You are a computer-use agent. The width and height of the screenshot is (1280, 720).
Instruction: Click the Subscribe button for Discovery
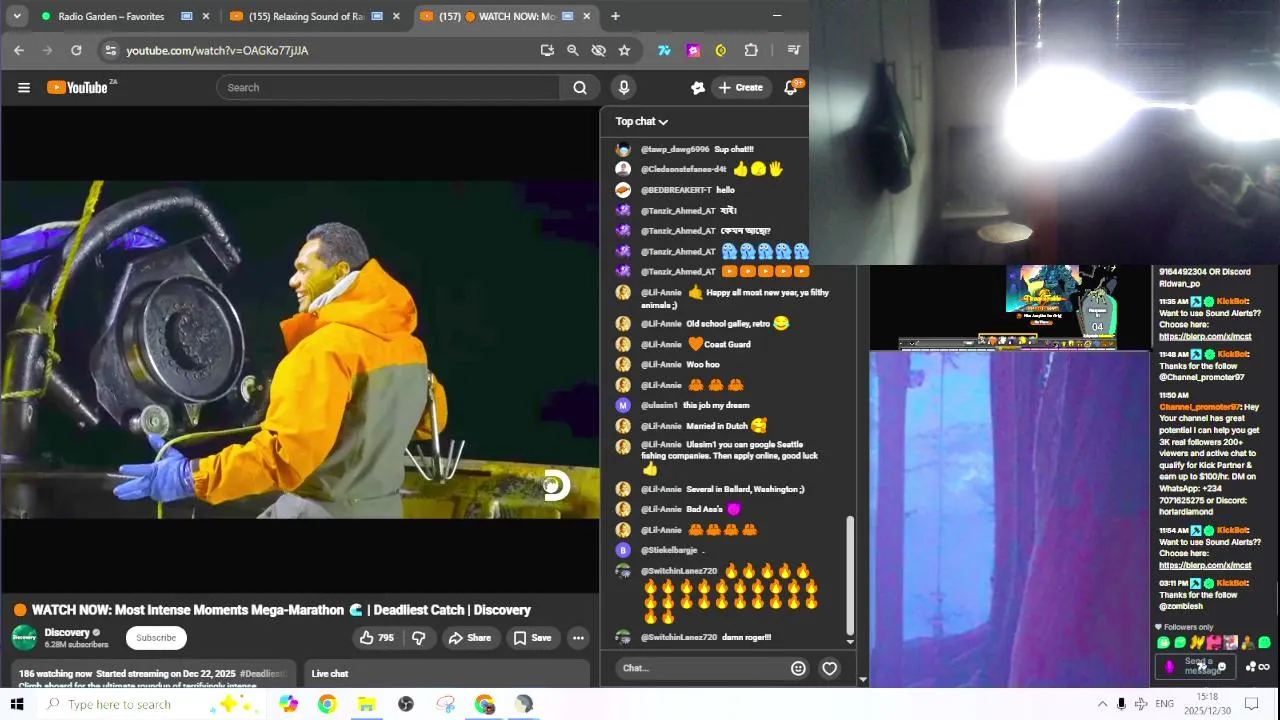pos(156,638)
